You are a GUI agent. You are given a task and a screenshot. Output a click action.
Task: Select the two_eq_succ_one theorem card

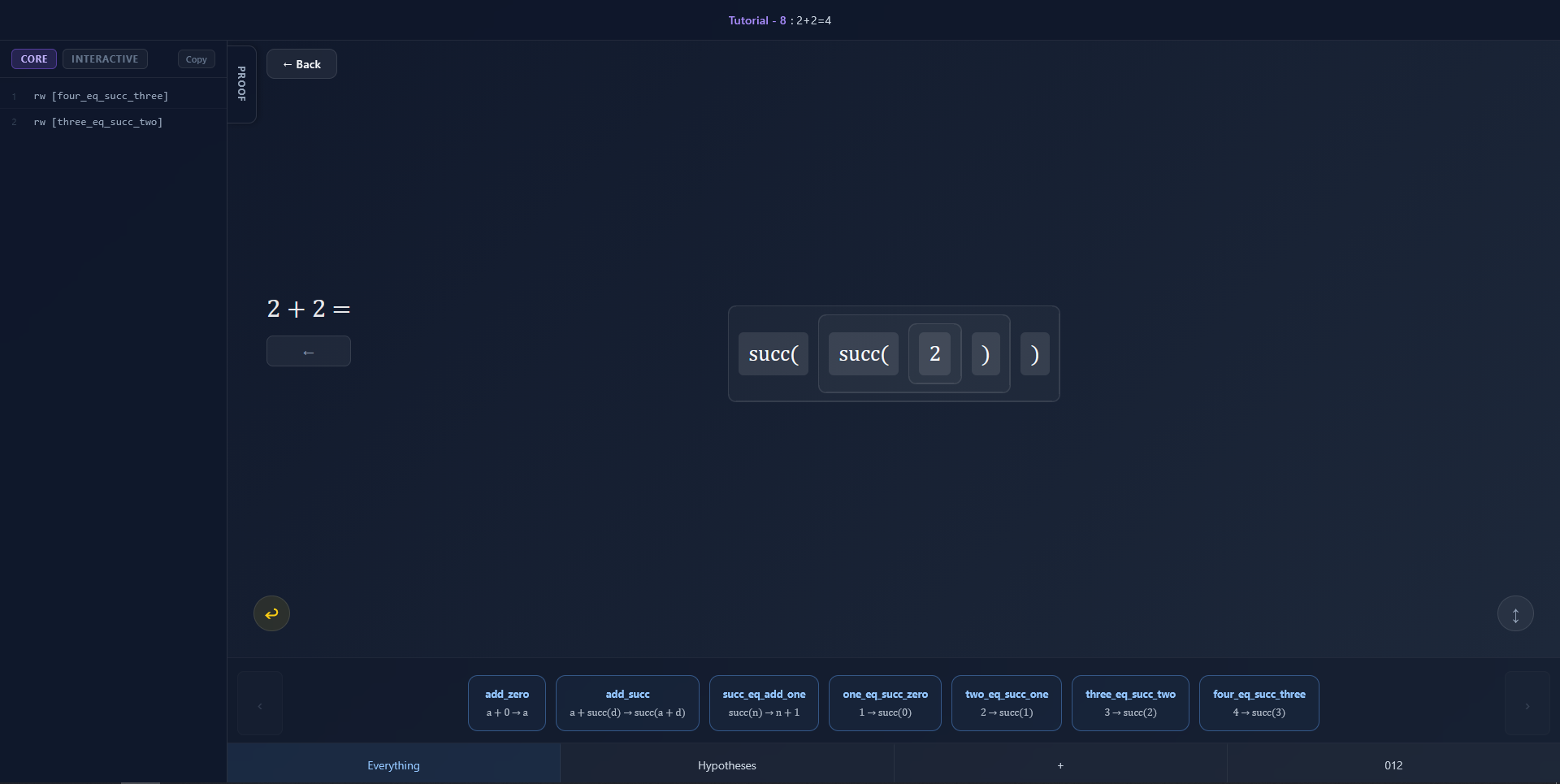pyautogui.click(x=1007, y=703)
